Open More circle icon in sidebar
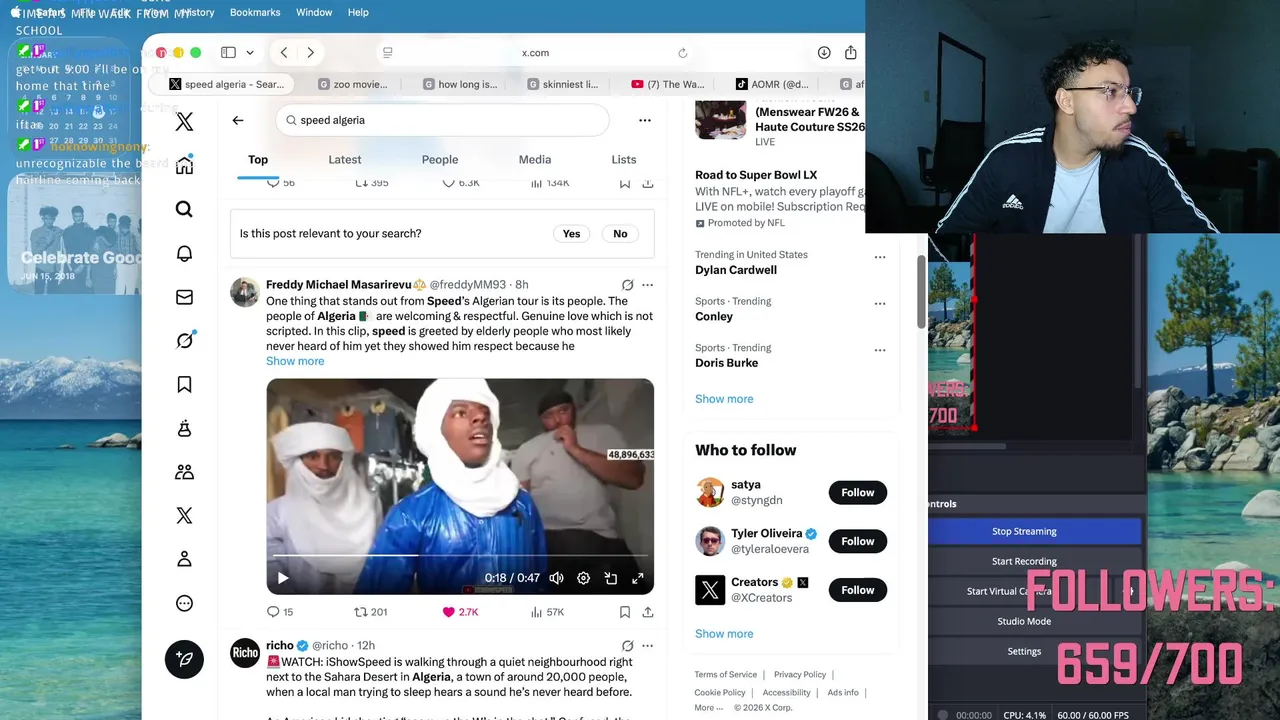Screen dimensions: 1280x720 point(184,603)
